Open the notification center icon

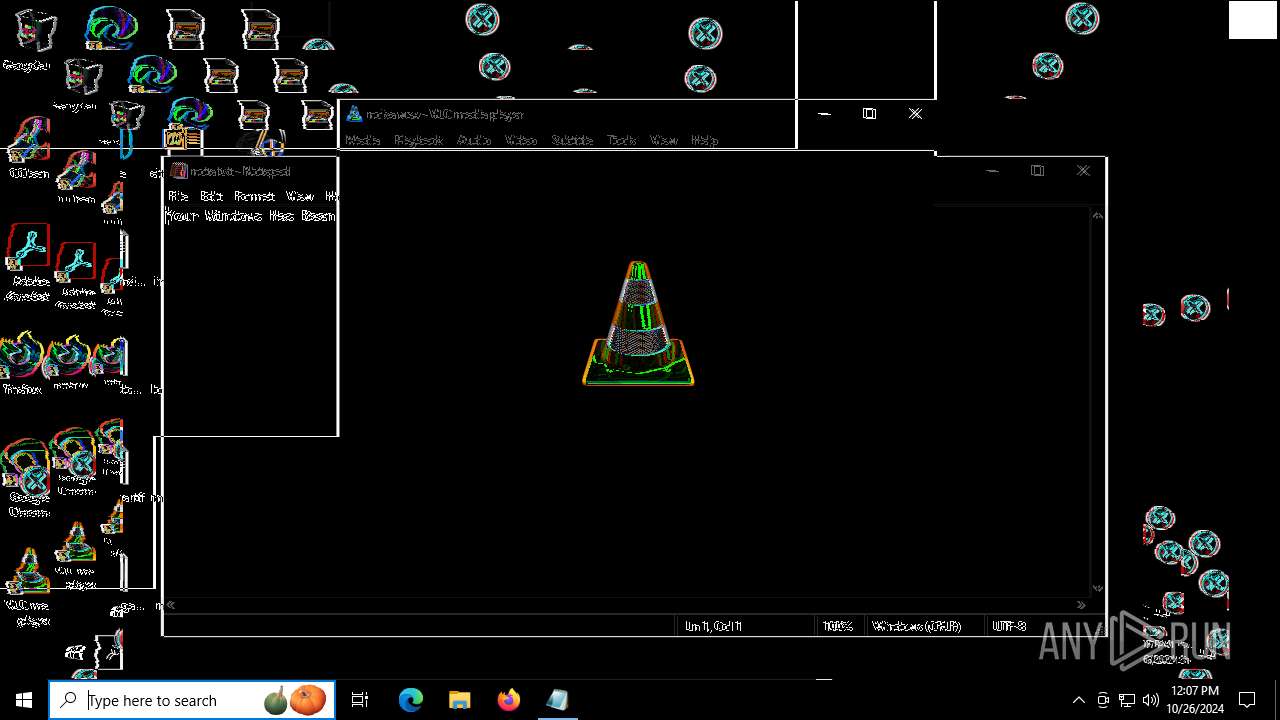click(1247, 700)
